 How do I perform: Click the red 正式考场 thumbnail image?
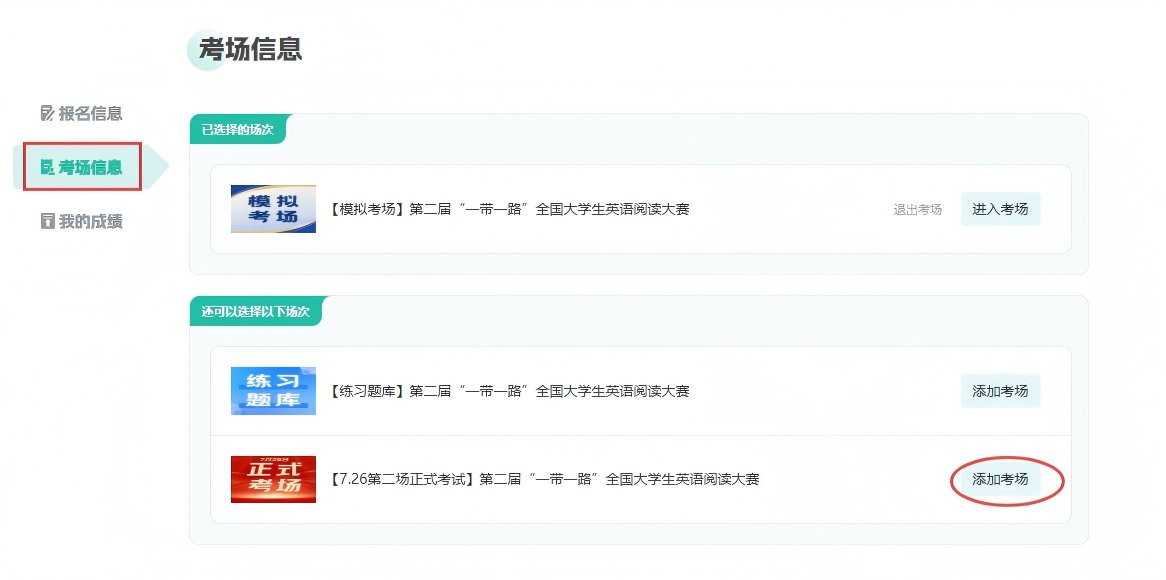pos(273,479)
